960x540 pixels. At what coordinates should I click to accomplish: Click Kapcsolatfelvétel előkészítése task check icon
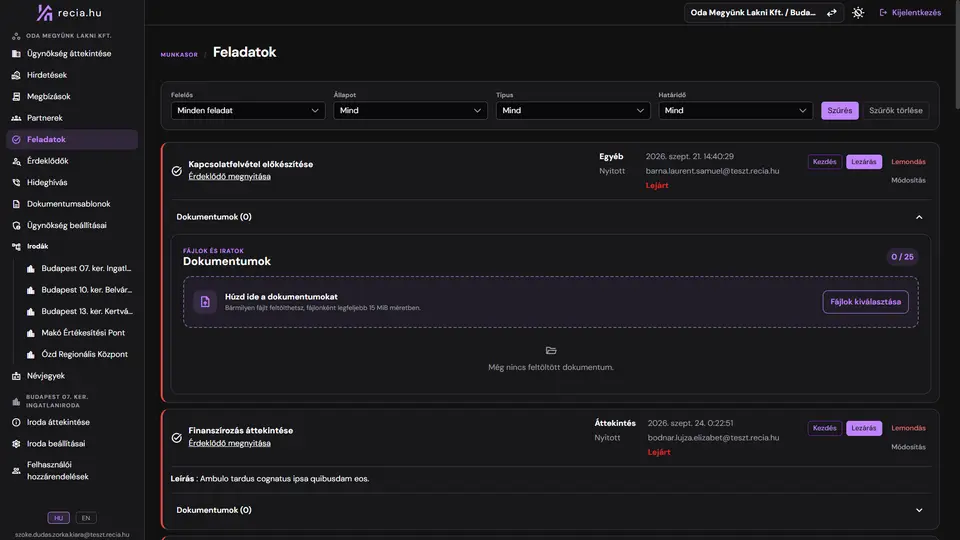176,171
